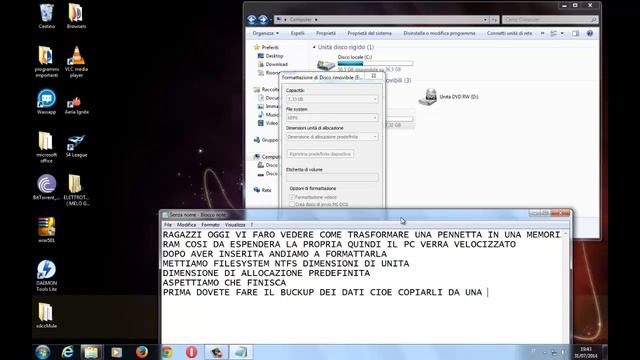Toggle Crea disco di avvio MS-DOS checkbox

click(x=292, y=204)
